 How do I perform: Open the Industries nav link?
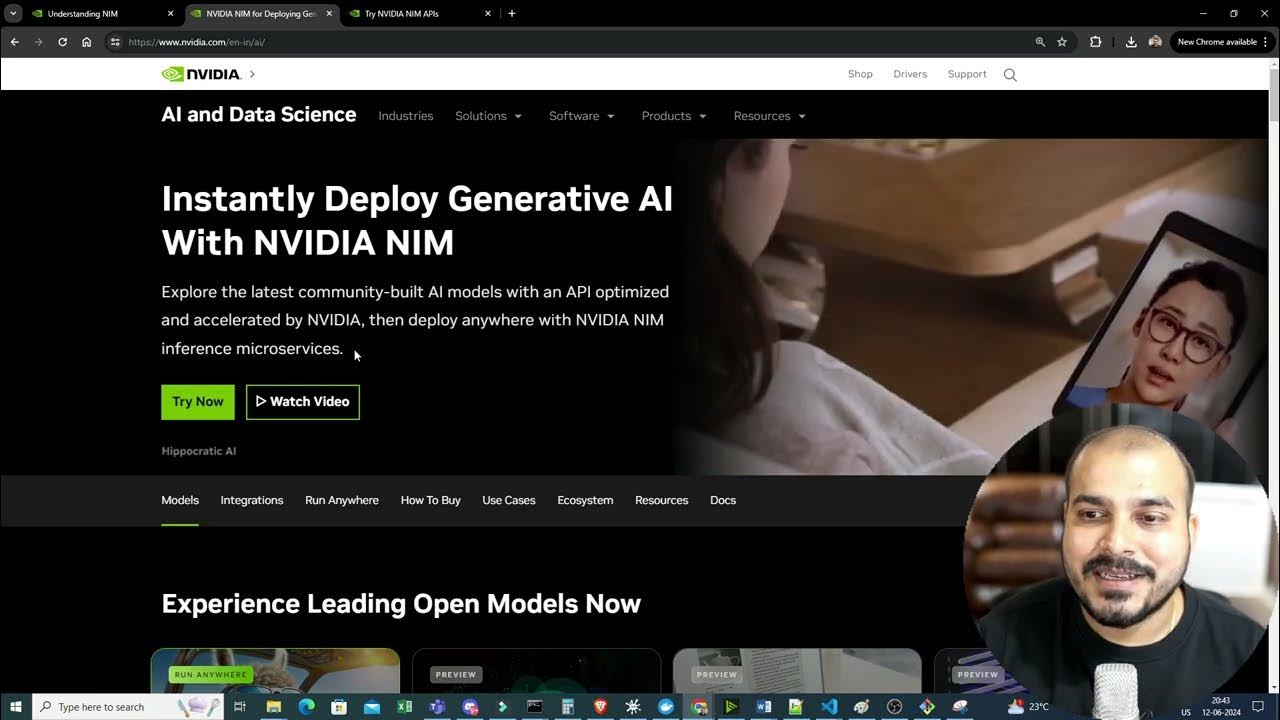click(x=406, y=116)
